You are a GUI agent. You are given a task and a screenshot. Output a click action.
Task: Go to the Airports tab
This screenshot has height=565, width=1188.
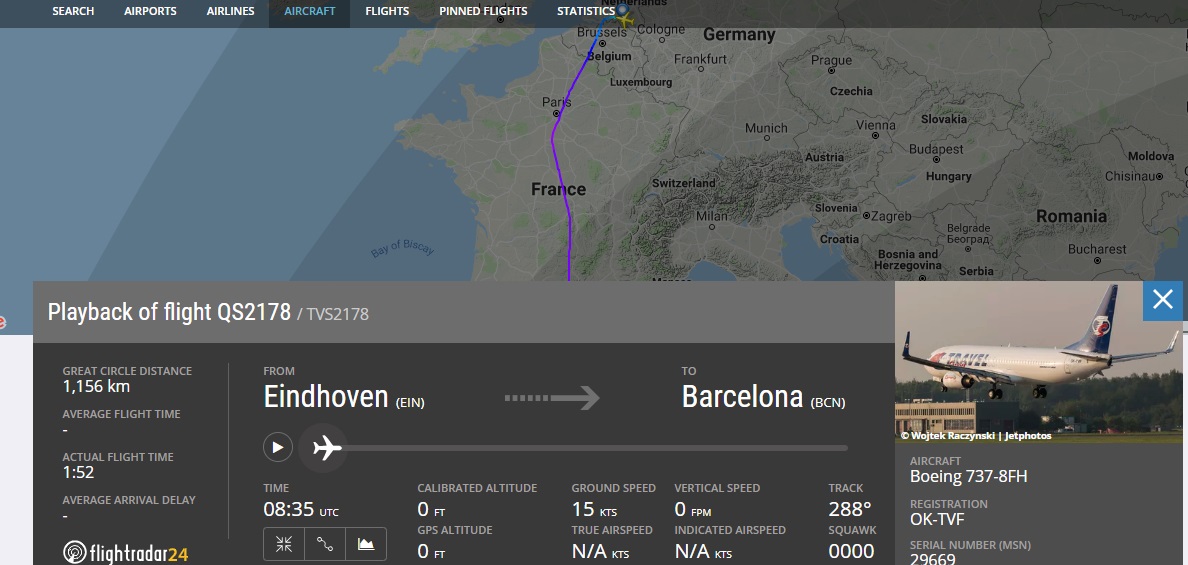coord(150,11)
